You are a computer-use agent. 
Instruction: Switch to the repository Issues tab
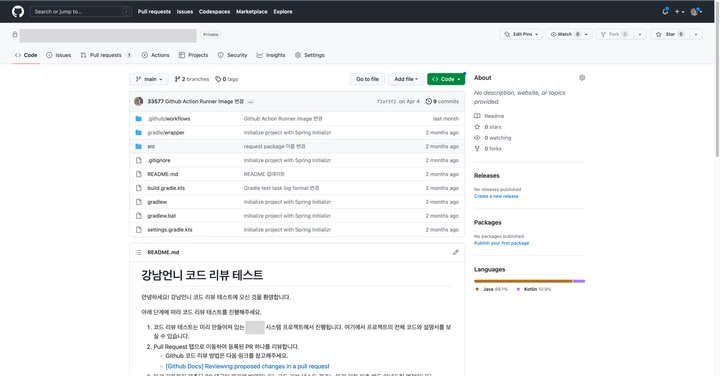pos(58,55)
